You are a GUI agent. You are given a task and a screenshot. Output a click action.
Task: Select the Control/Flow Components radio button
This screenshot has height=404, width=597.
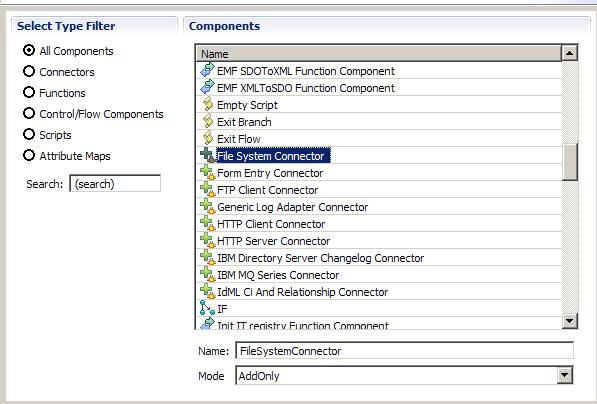(x=29, y=113)
